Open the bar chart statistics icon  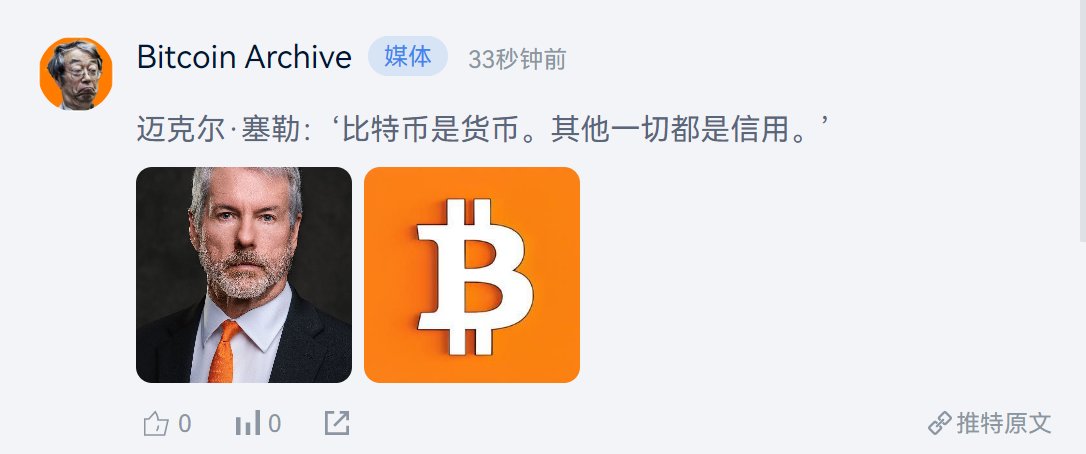point(248,423)
